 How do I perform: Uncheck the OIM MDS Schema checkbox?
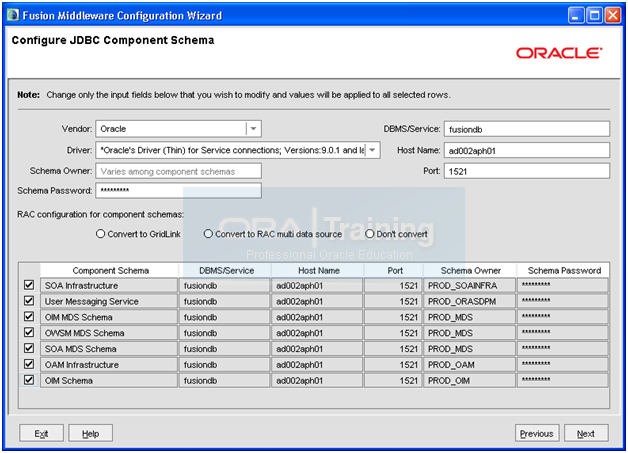click(29, 316)
